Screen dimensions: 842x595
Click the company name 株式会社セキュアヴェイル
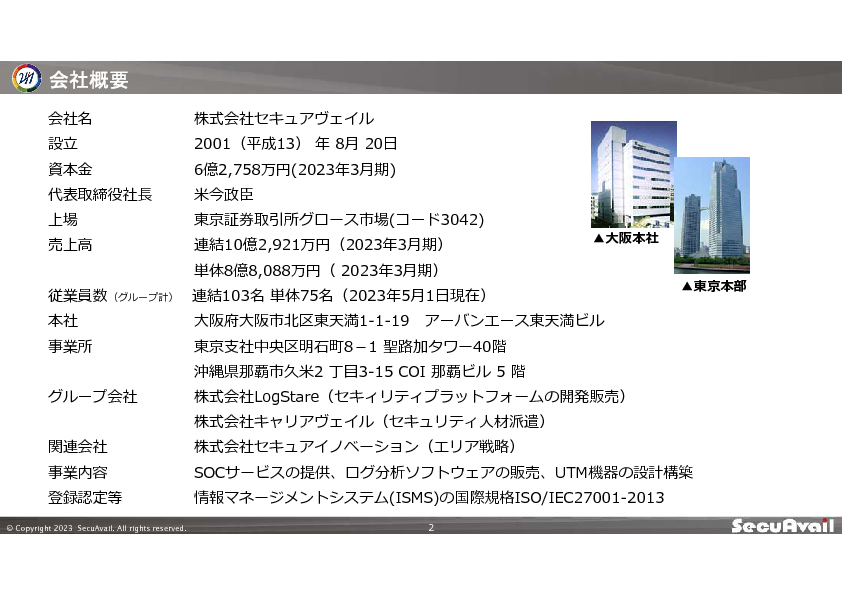(284, 119)
